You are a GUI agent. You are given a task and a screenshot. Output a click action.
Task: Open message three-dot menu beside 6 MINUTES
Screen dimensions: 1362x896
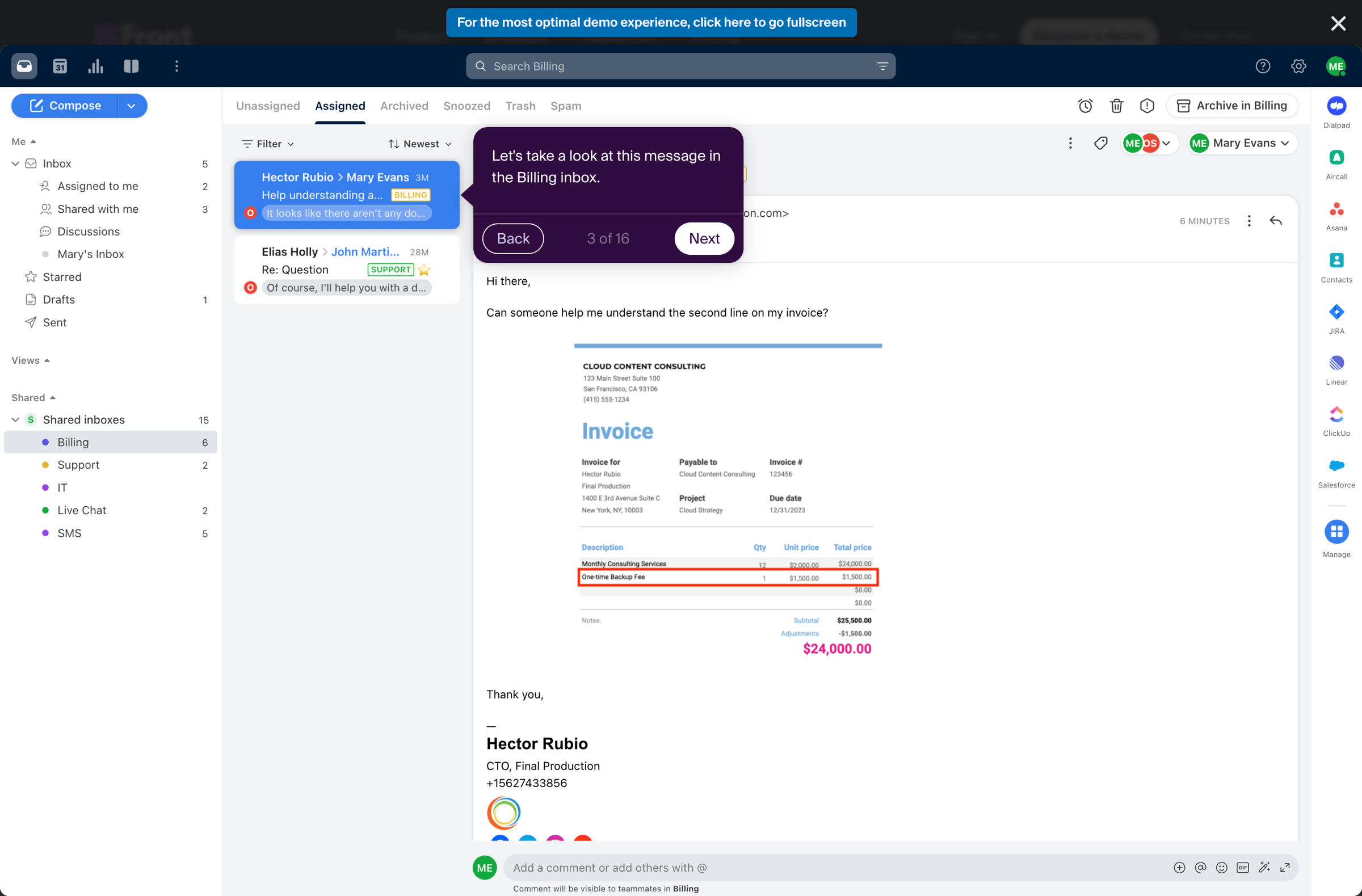point(1248,221)
